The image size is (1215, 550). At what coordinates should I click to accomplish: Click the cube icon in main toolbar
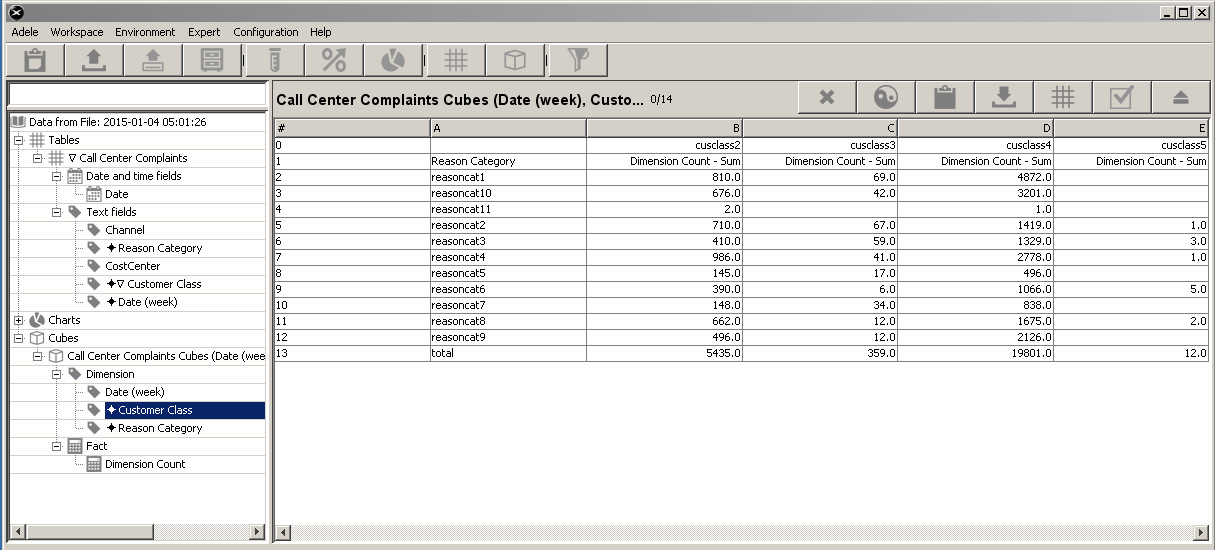[x=515, y=60]
